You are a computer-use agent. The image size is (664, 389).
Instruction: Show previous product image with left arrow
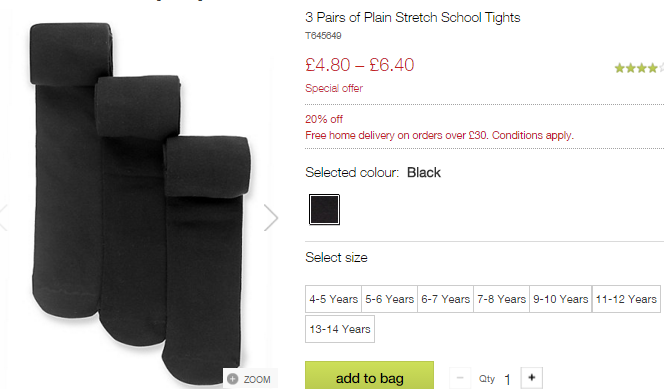(x=3, y=218)
